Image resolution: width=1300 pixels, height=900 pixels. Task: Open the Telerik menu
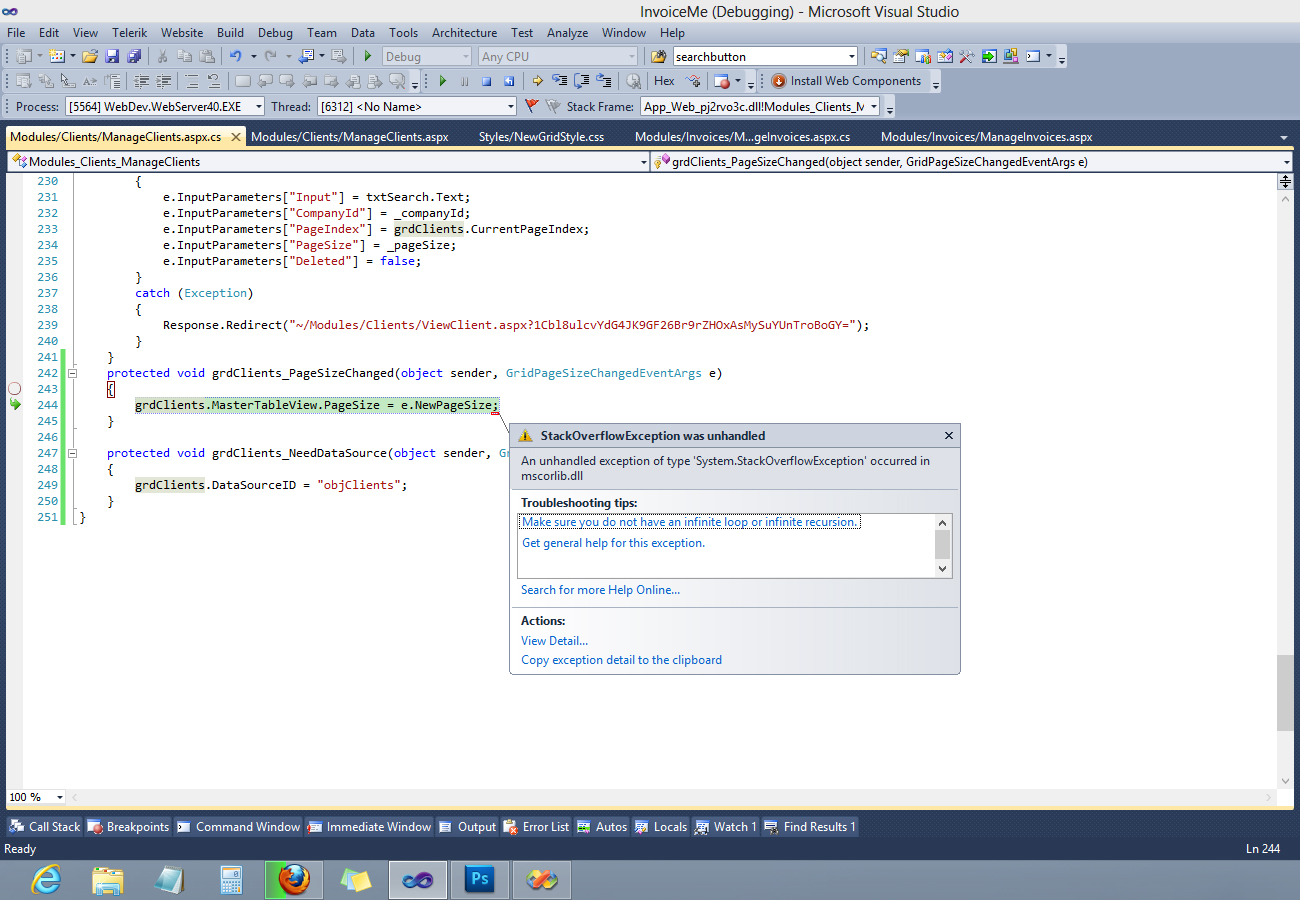coord(130,33)
